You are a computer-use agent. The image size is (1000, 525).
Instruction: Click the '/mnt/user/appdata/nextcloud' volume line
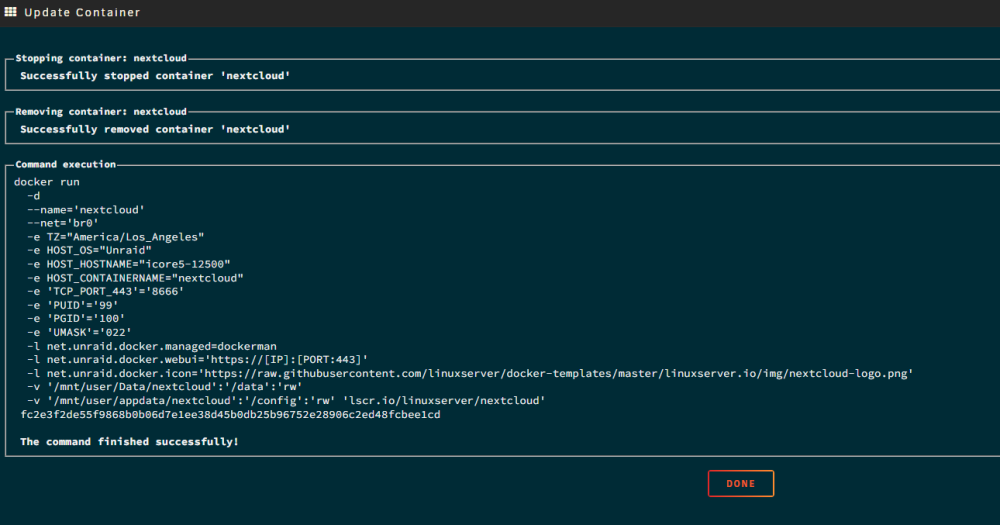286,401
